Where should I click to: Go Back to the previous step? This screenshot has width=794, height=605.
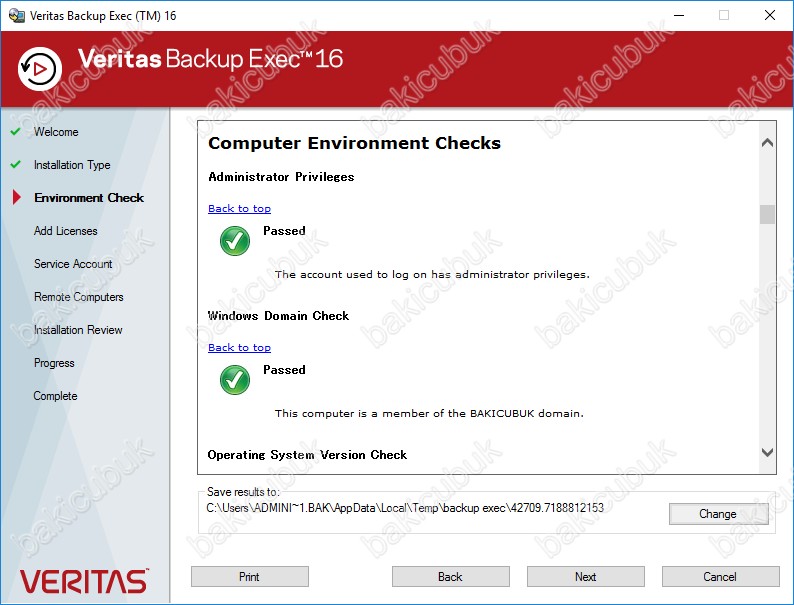click(x=451, y=577)
